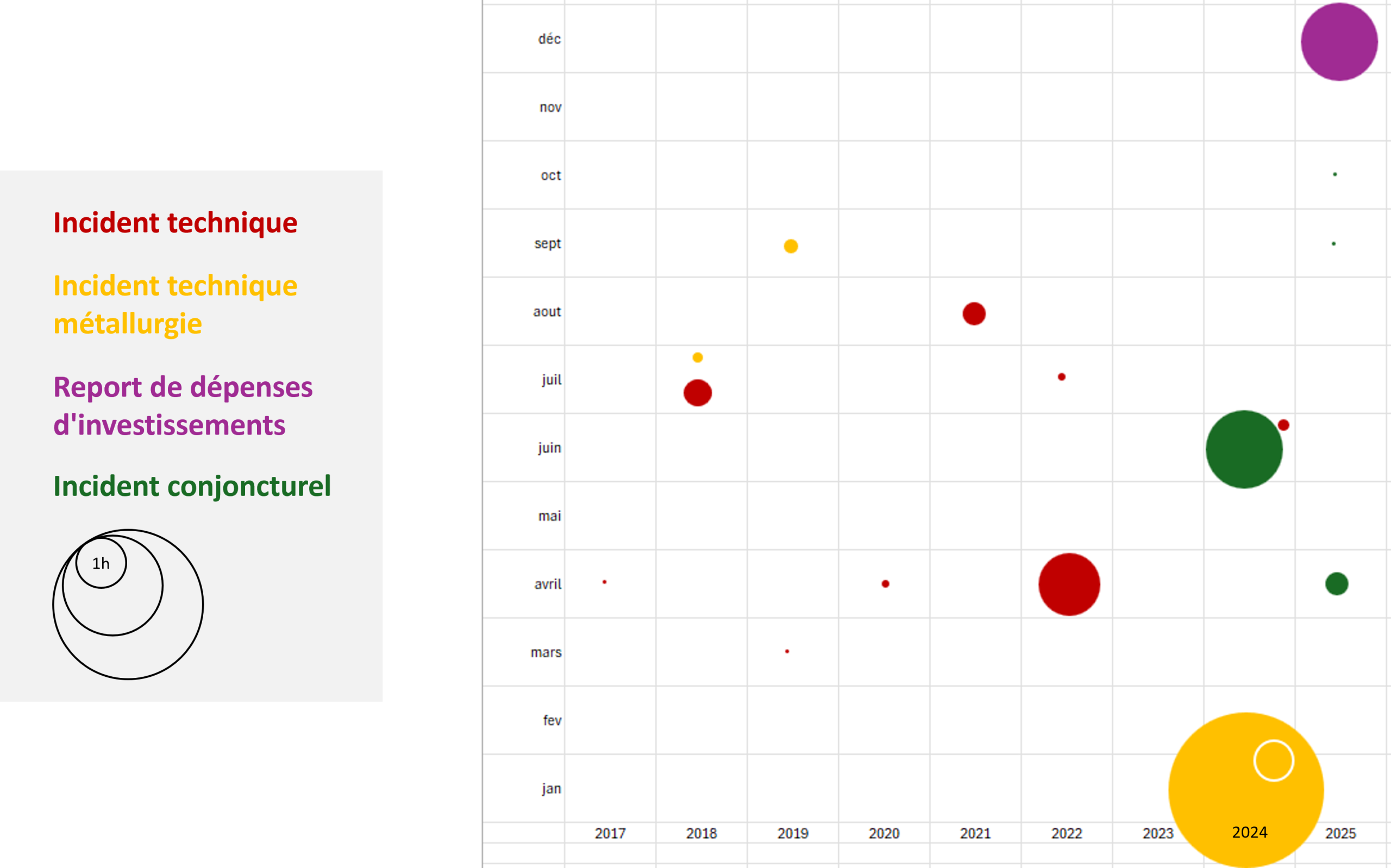Click the red July 2018 bubble
The image size is (1391, 868).
pyautogui.click(x=698, y=393)
